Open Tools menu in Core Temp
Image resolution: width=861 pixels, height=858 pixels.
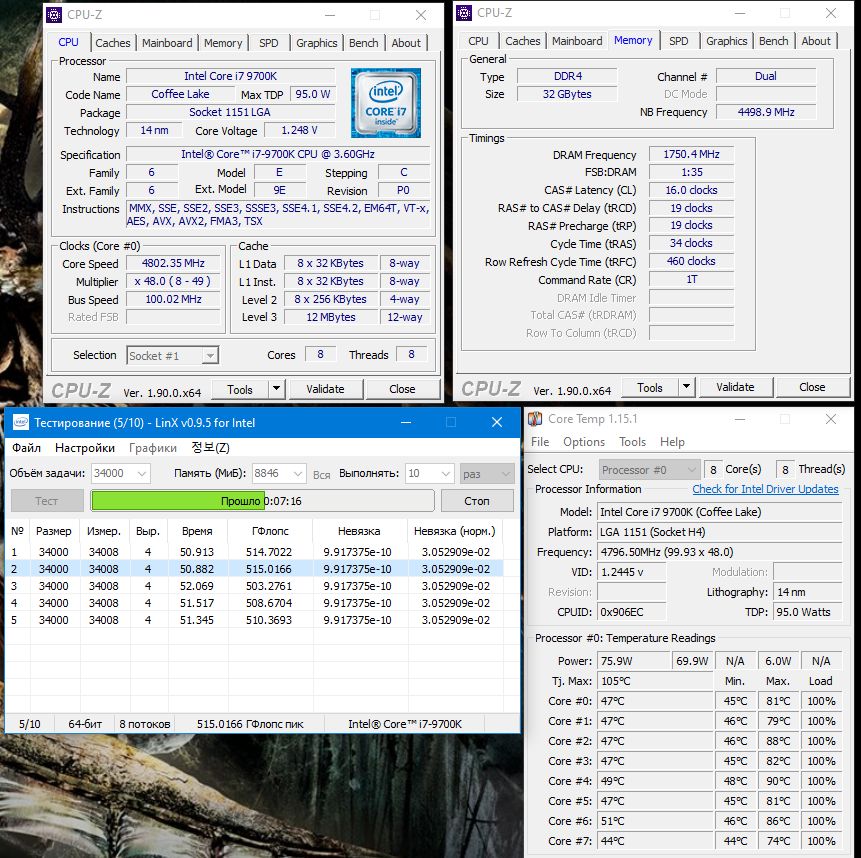(633, 442)
